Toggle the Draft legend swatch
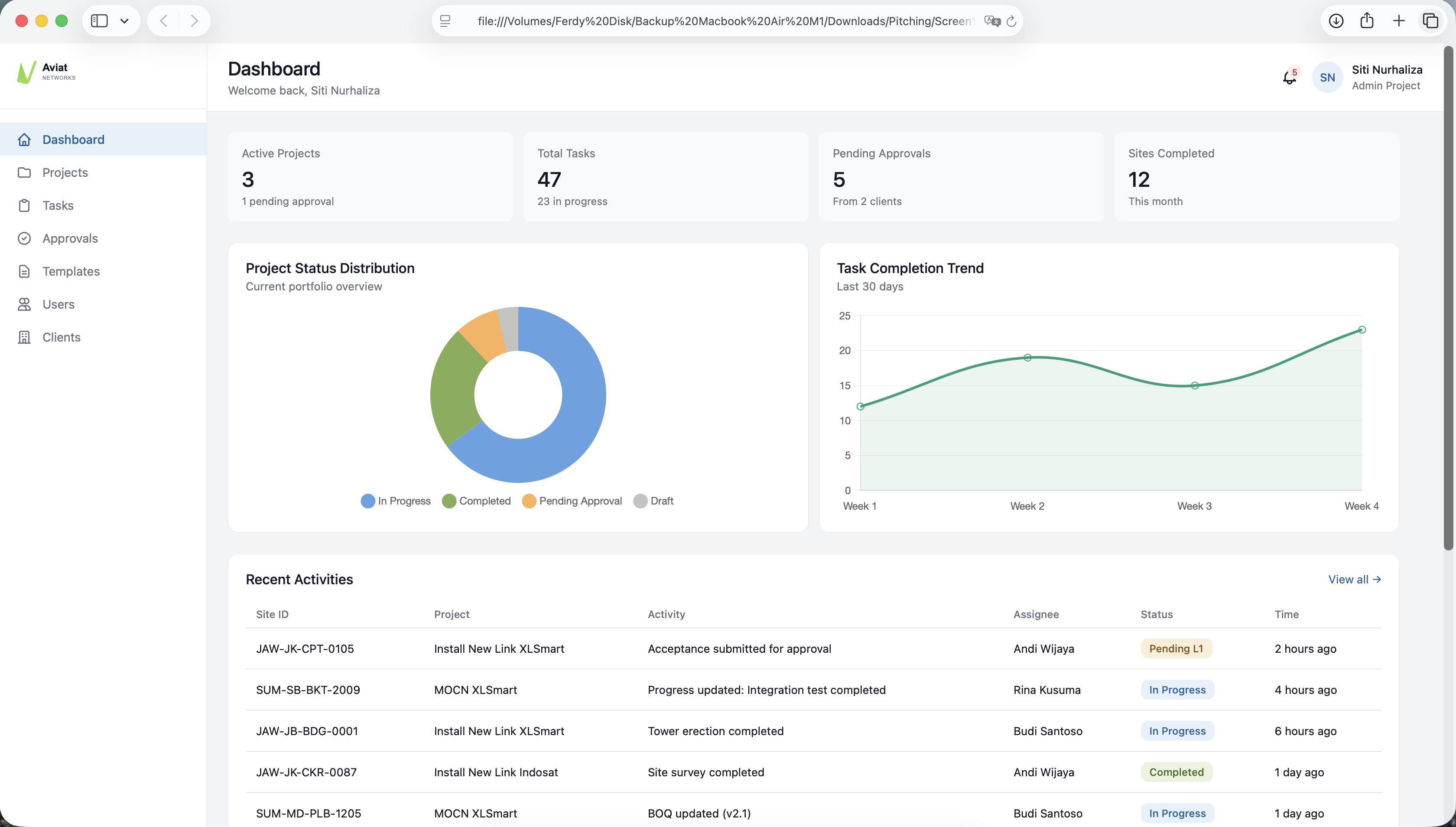1456x827 pixels. (640, 501)
